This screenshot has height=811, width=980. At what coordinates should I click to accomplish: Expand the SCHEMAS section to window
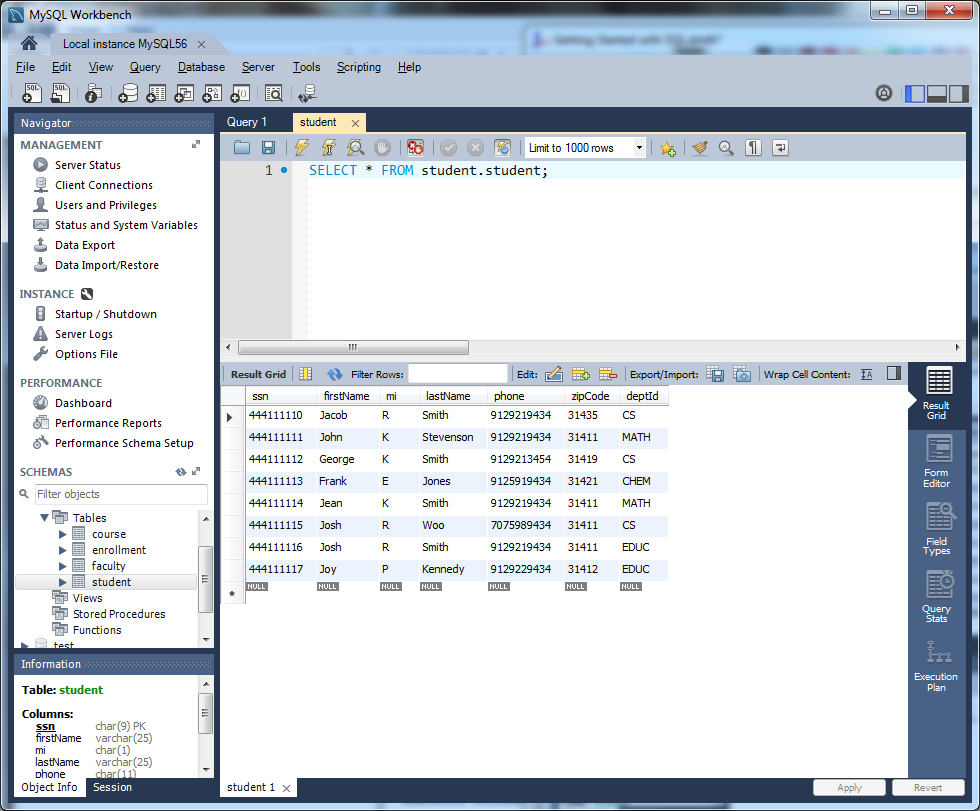click(196, 472)
